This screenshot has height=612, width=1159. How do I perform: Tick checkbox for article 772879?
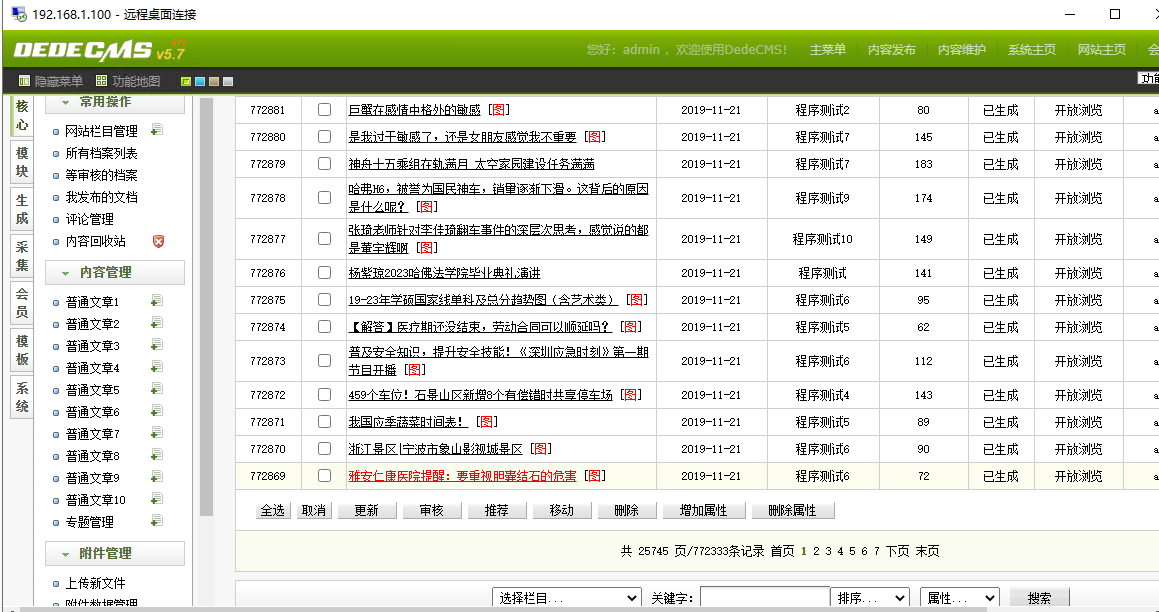(x=324, y=163)
